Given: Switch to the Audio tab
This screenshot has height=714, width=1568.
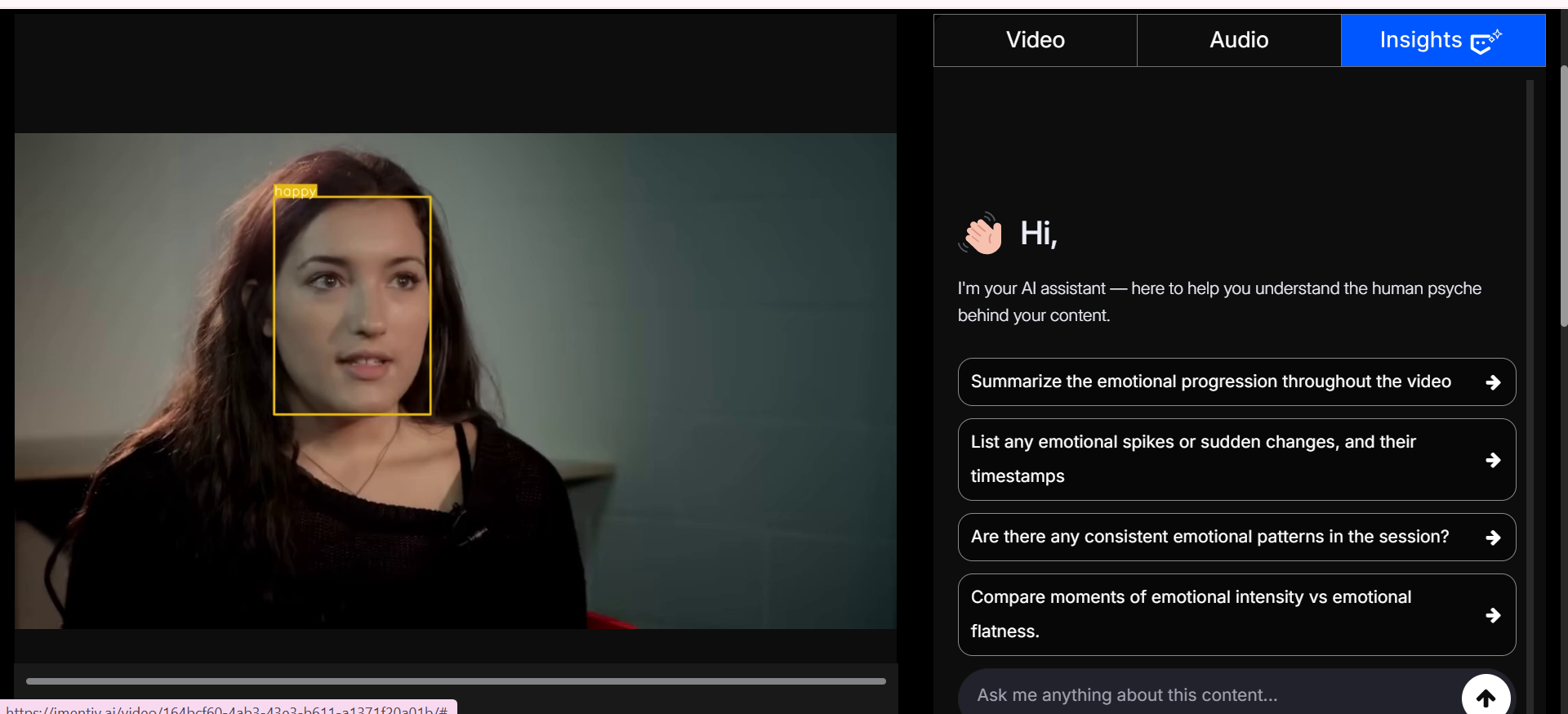Looking at the screenshot, I should [x=1239, y=40].
